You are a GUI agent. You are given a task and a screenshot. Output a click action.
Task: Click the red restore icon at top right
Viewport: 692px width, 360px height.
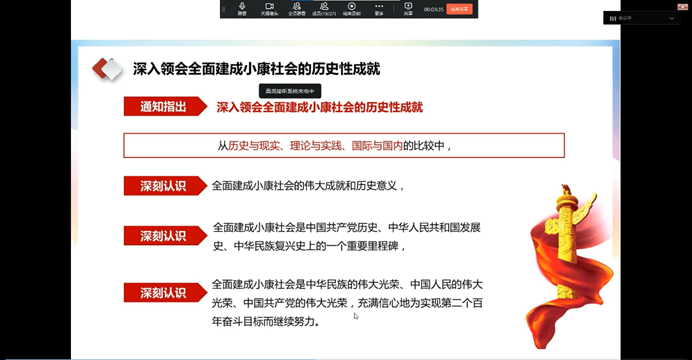[x=682, y=7]
